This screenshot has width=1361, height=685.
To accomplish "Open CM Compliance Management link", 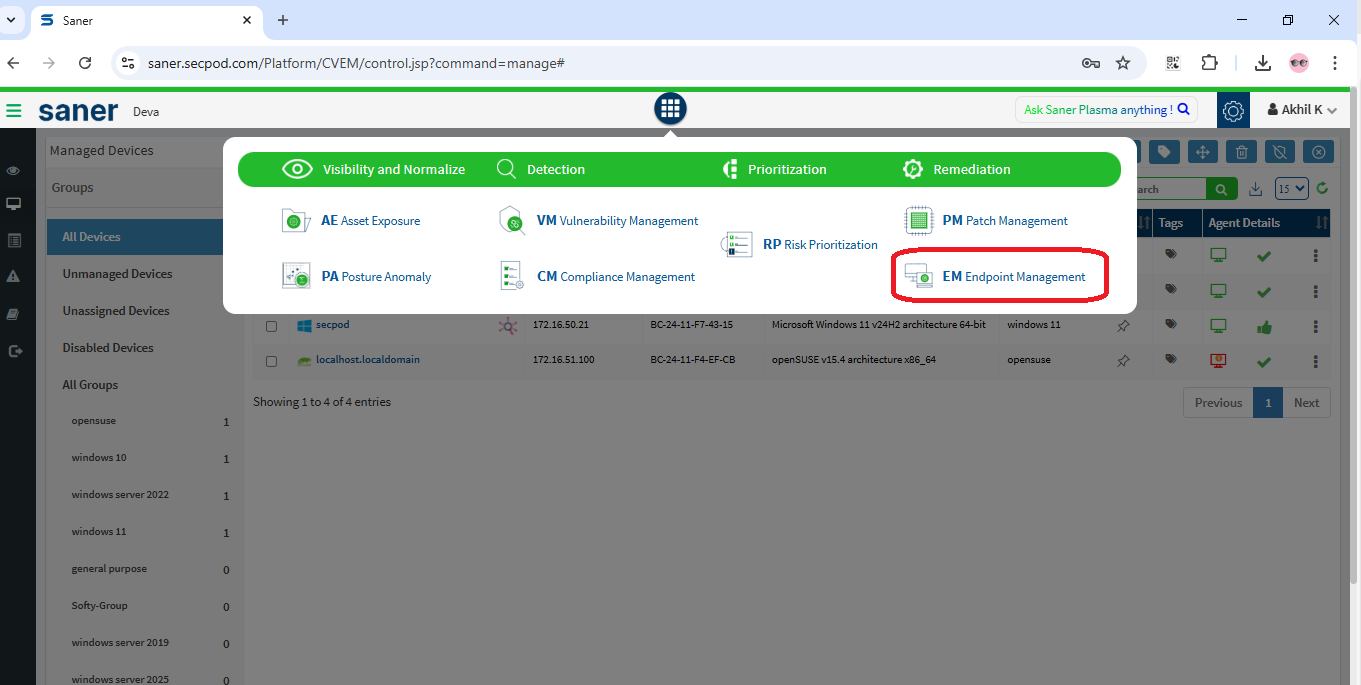I will tap(616, 277).
